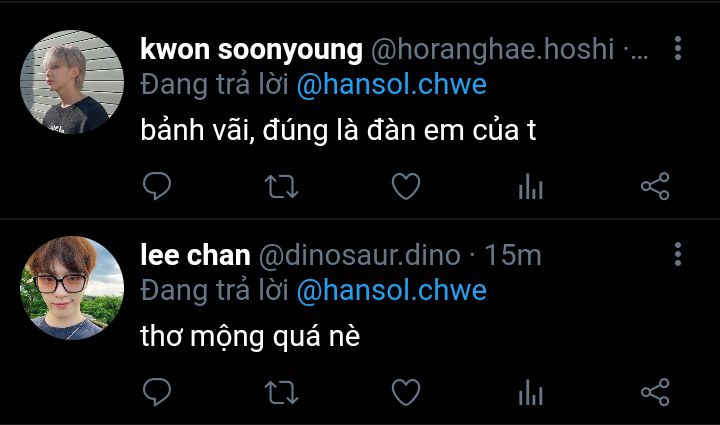The image size is (720, 425).
Task: Open the lee chan display name
Action: click(x=196, y=255)
